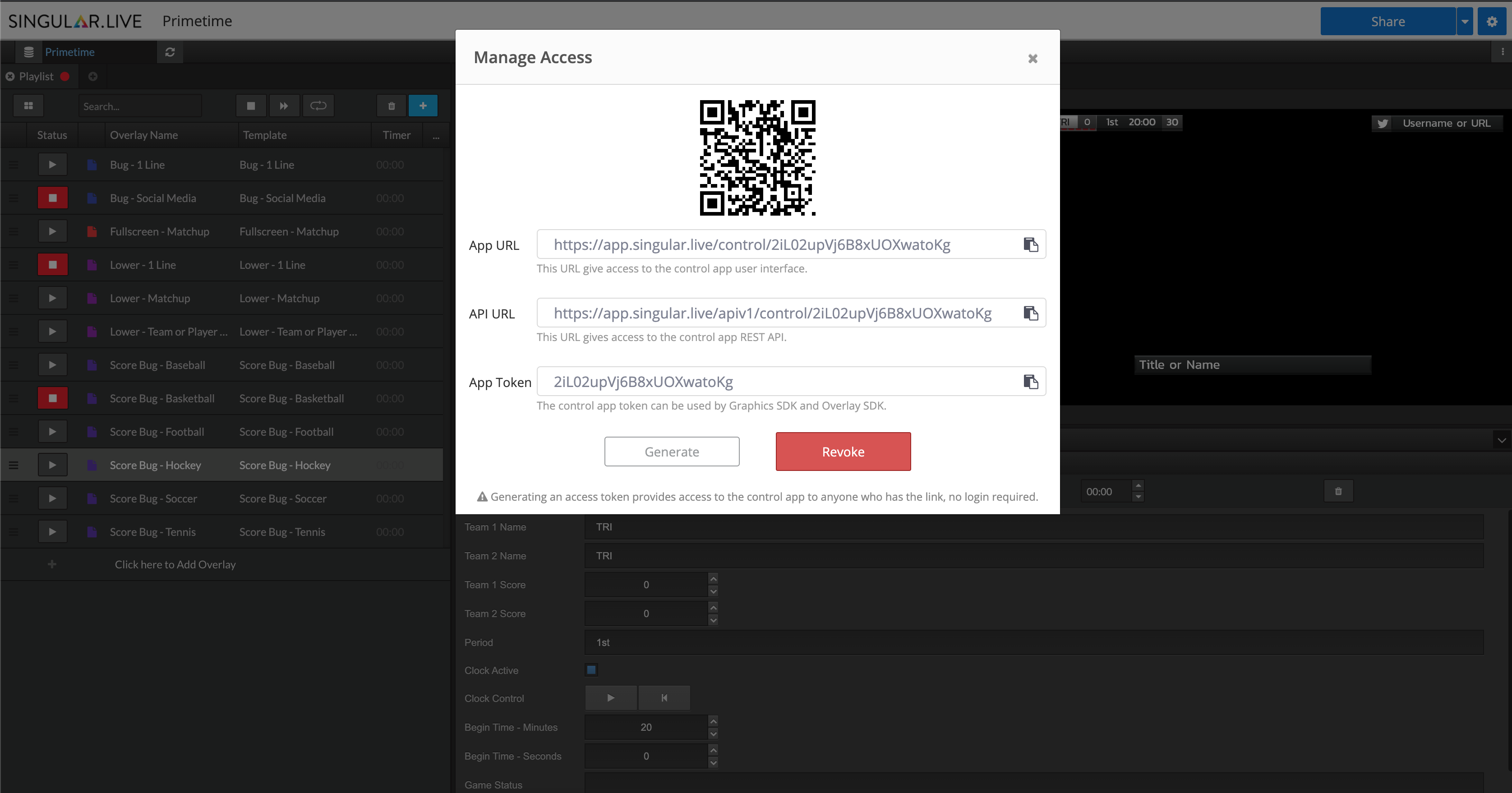This screenshot has height=793, width=1512.
Task: Play the Score Bug - Baseball overlay
Action: coord(52,364)
